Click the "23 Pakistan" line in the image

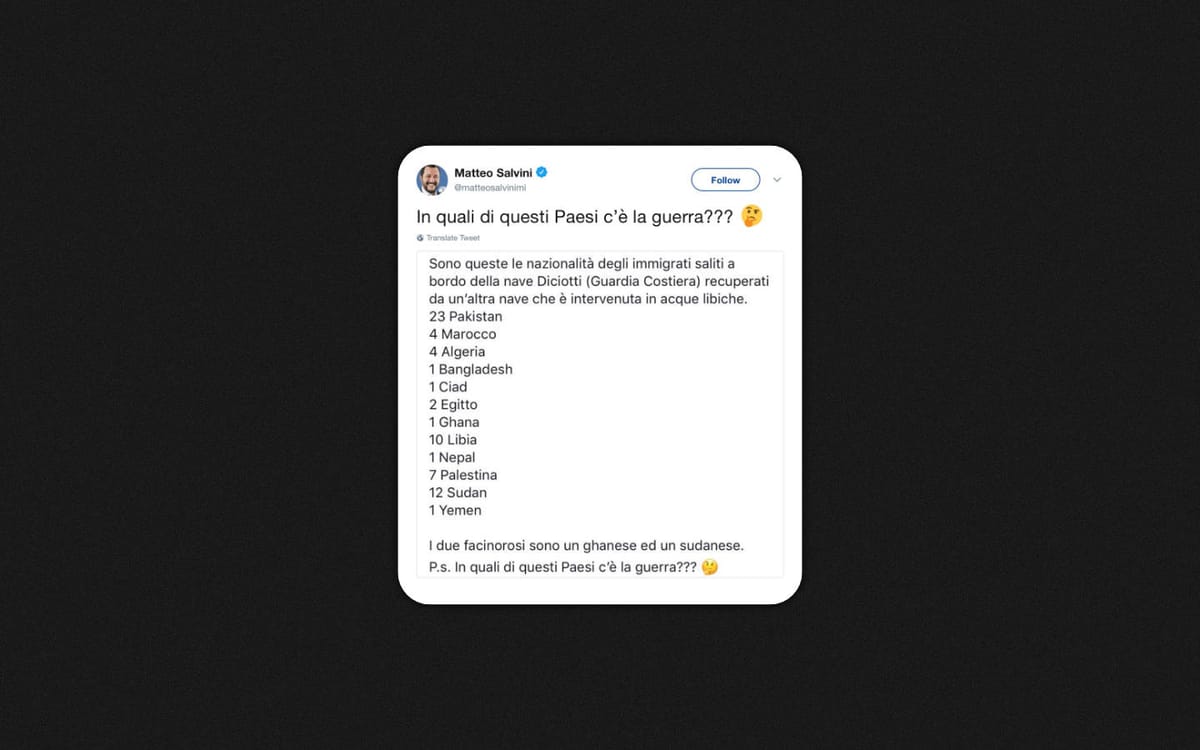(x=465, y=316)
